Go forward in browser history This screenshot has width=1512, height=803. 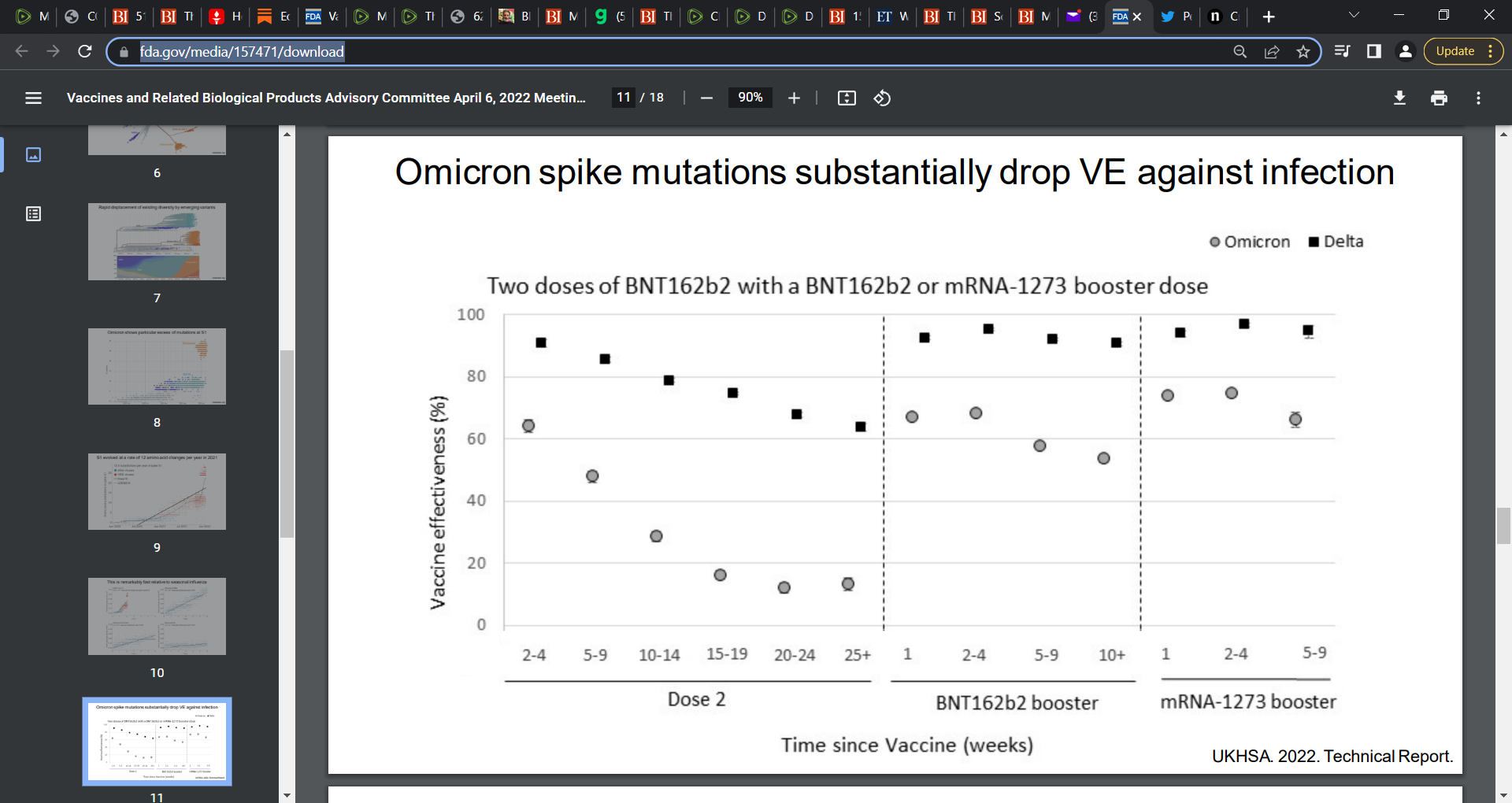53,51
